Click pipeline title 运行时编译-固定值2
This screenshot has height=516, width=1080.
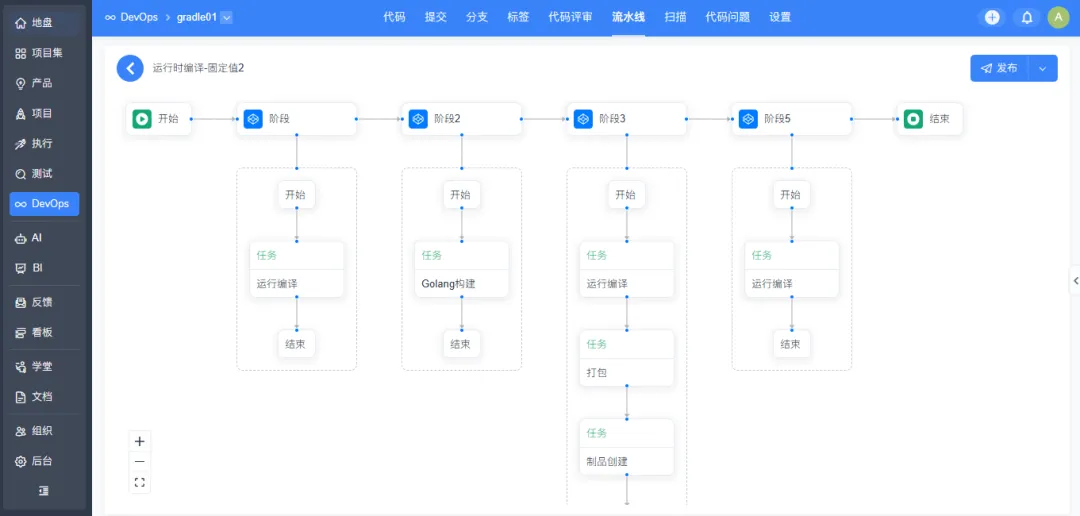[198, 68]
